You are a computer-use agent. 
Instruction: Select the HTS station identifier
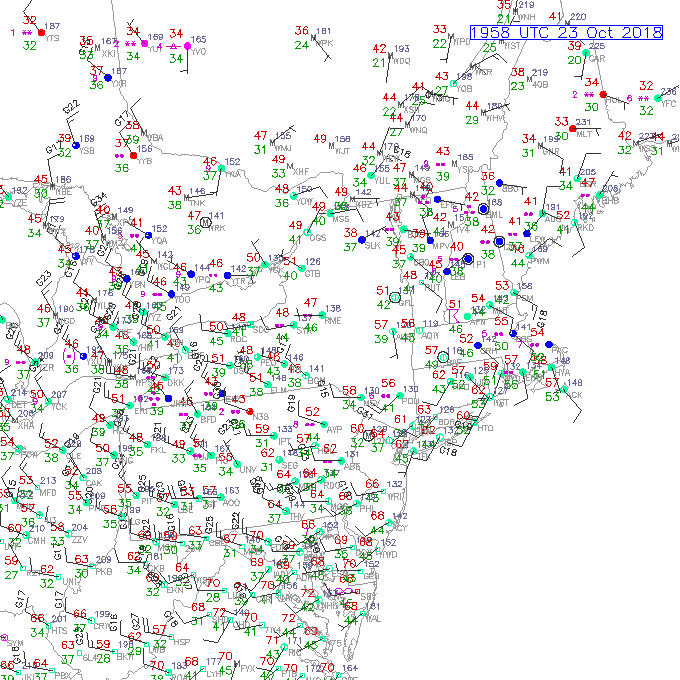point(59,631)
